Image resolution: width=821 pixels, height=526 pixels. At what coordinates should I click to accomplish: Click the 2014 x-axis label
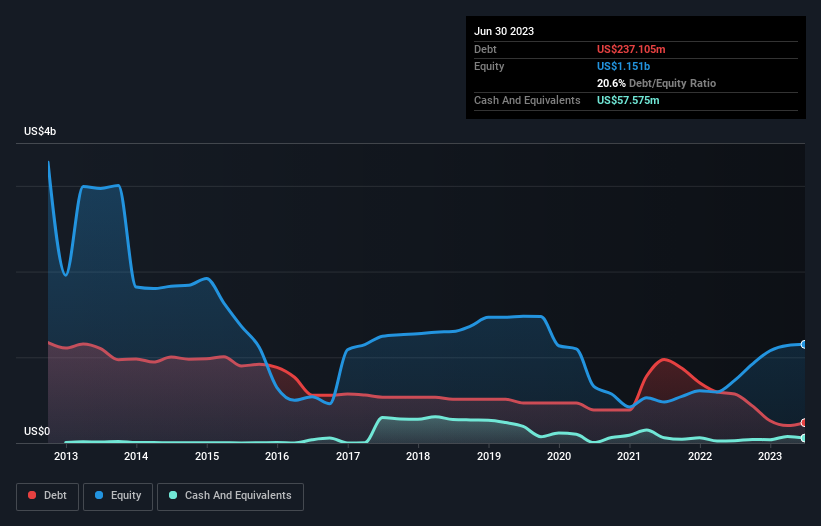[x=136, y=456]
